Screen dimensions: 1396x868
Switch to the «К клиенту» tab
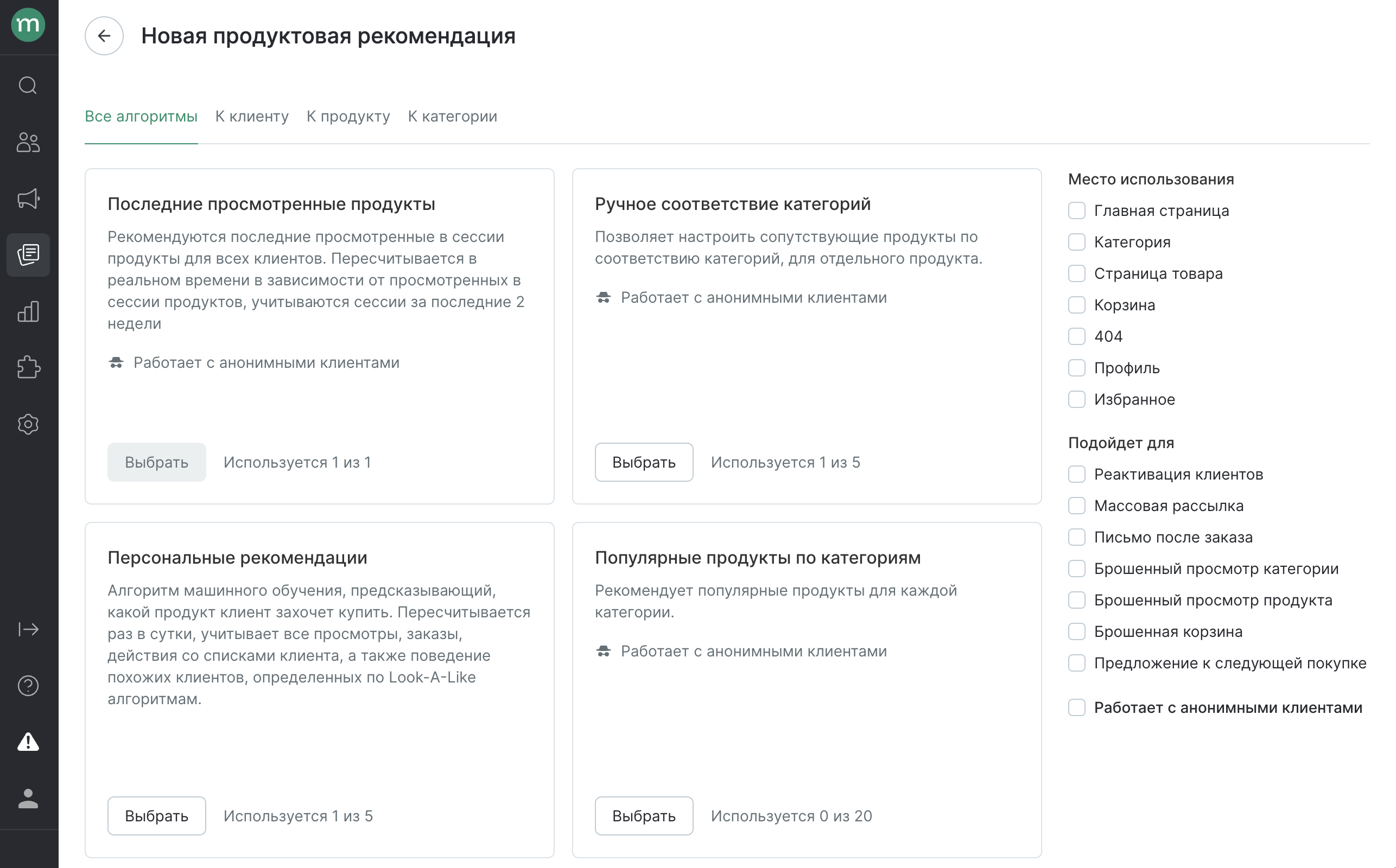[251, 116]
